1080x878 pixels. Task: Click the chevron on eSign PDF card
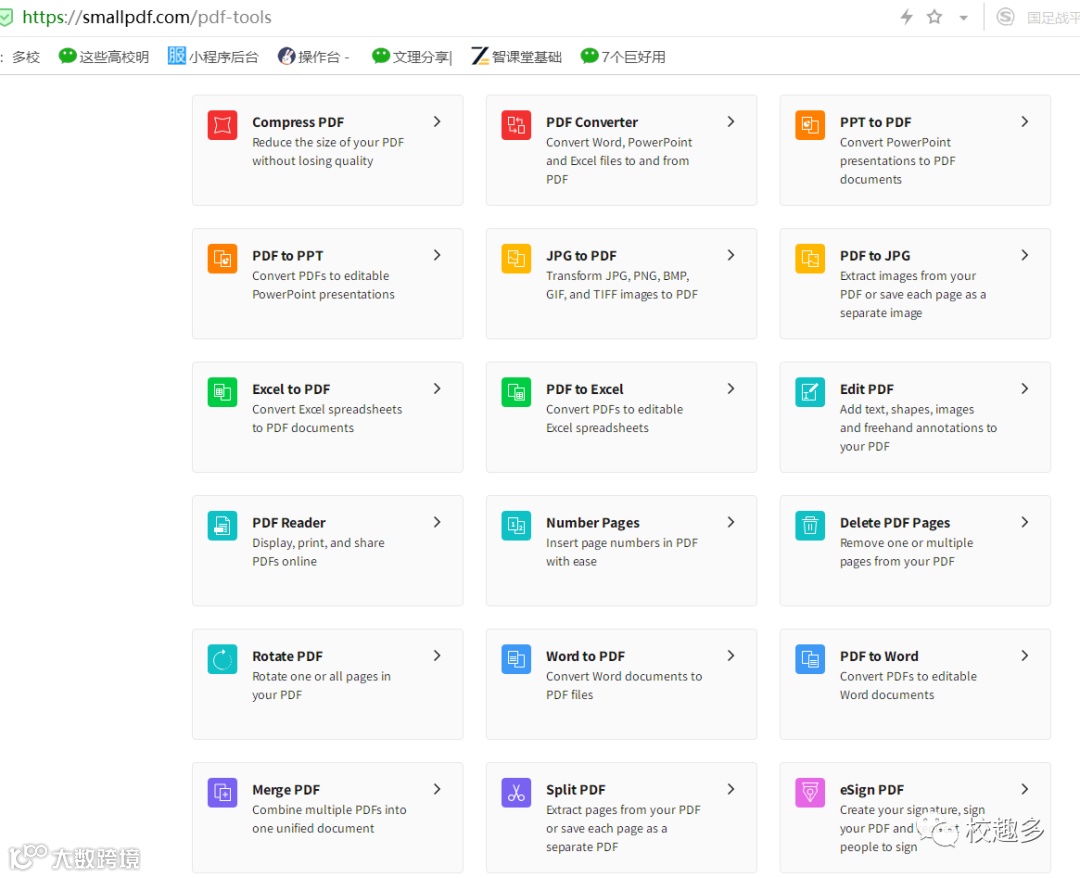[1025, 790]
